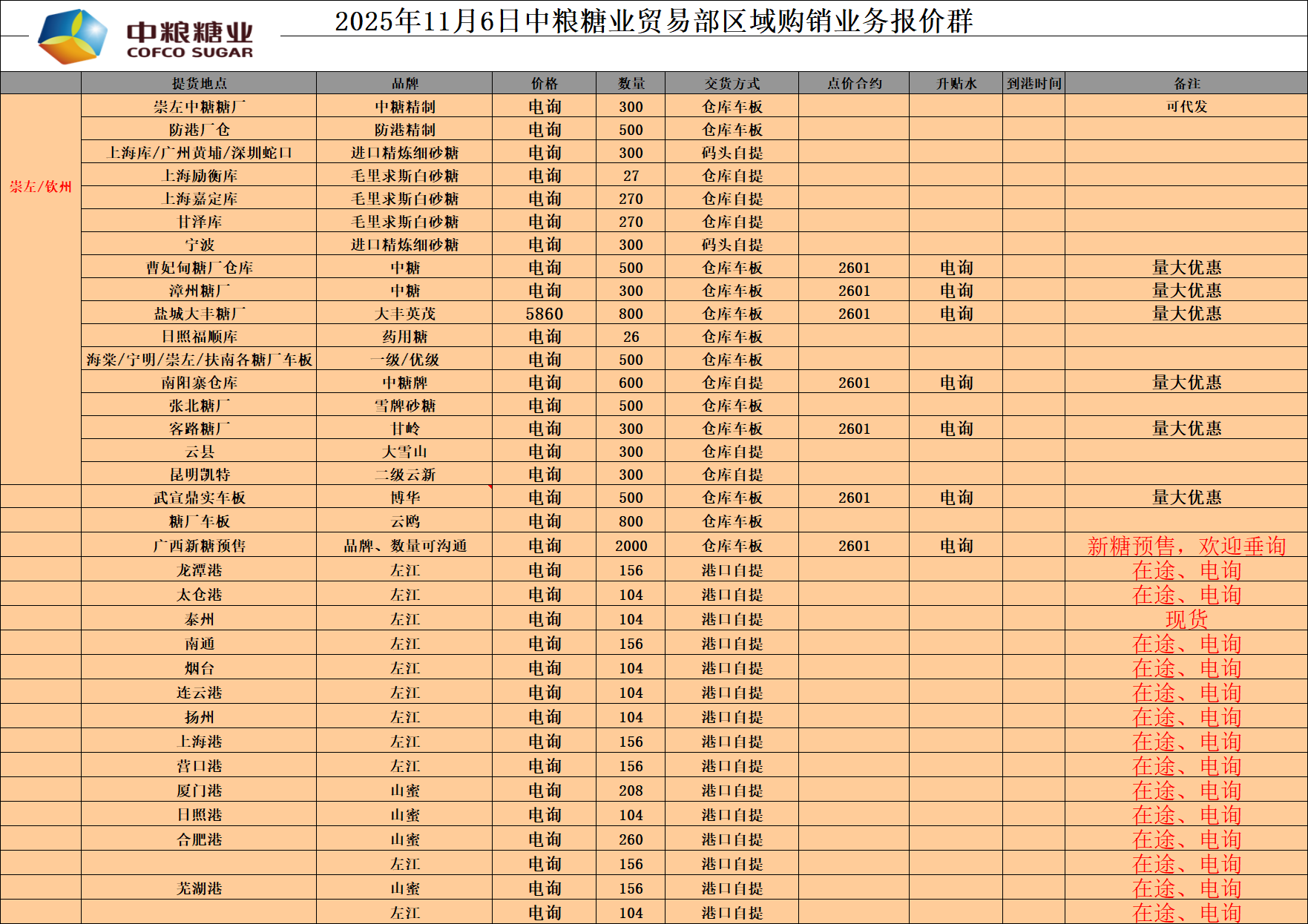Select the 品牌 column header

click(x=404, y=83)
